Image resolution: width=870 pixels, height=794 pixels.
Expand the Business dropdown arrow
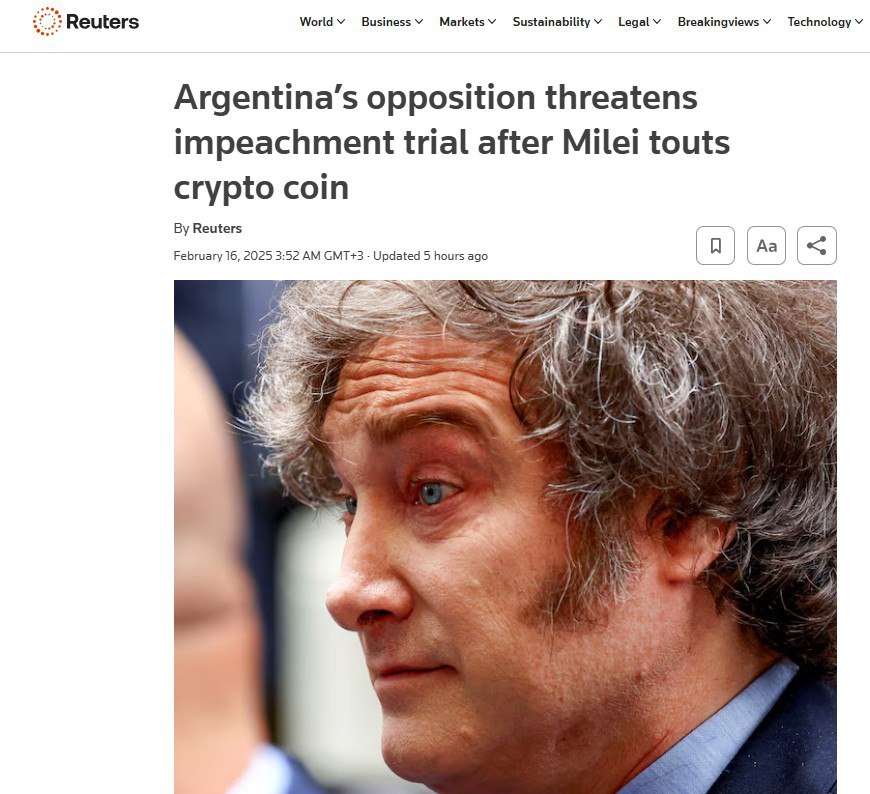[419, 22]
